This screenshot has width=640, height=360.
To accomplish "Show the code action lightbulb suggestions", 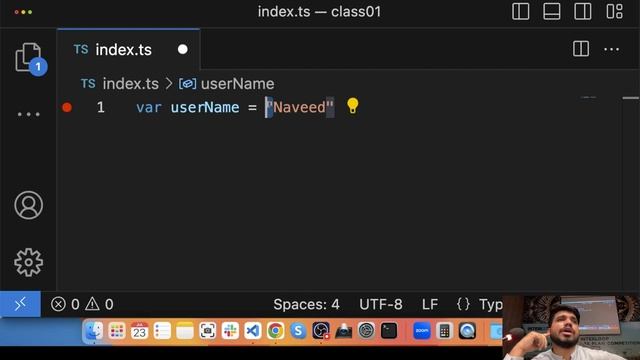I will coord(352,106).
